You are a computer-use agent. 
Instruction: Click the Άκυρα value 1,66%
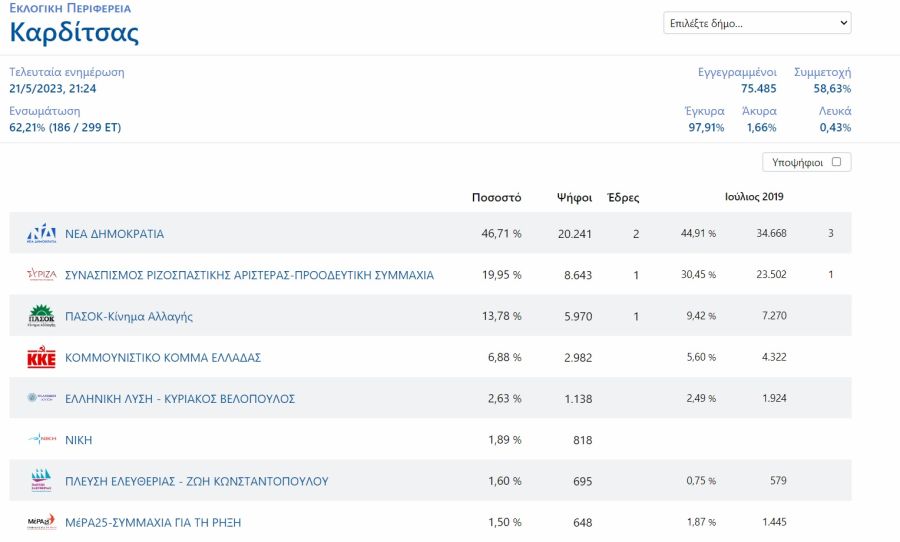pos(761,127)
